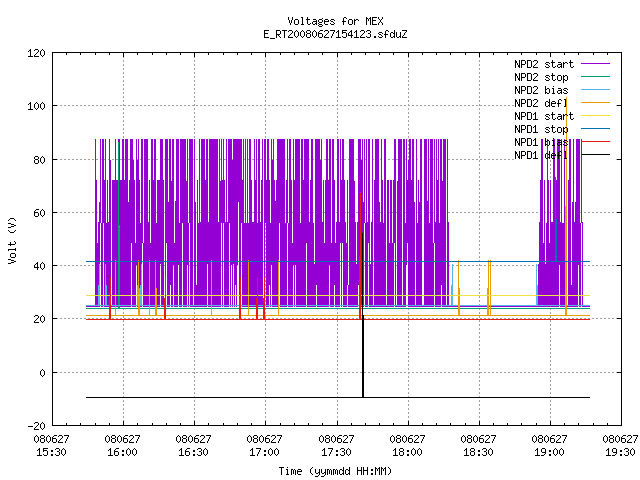Click the y-axis tick value -20

point(36,426)
